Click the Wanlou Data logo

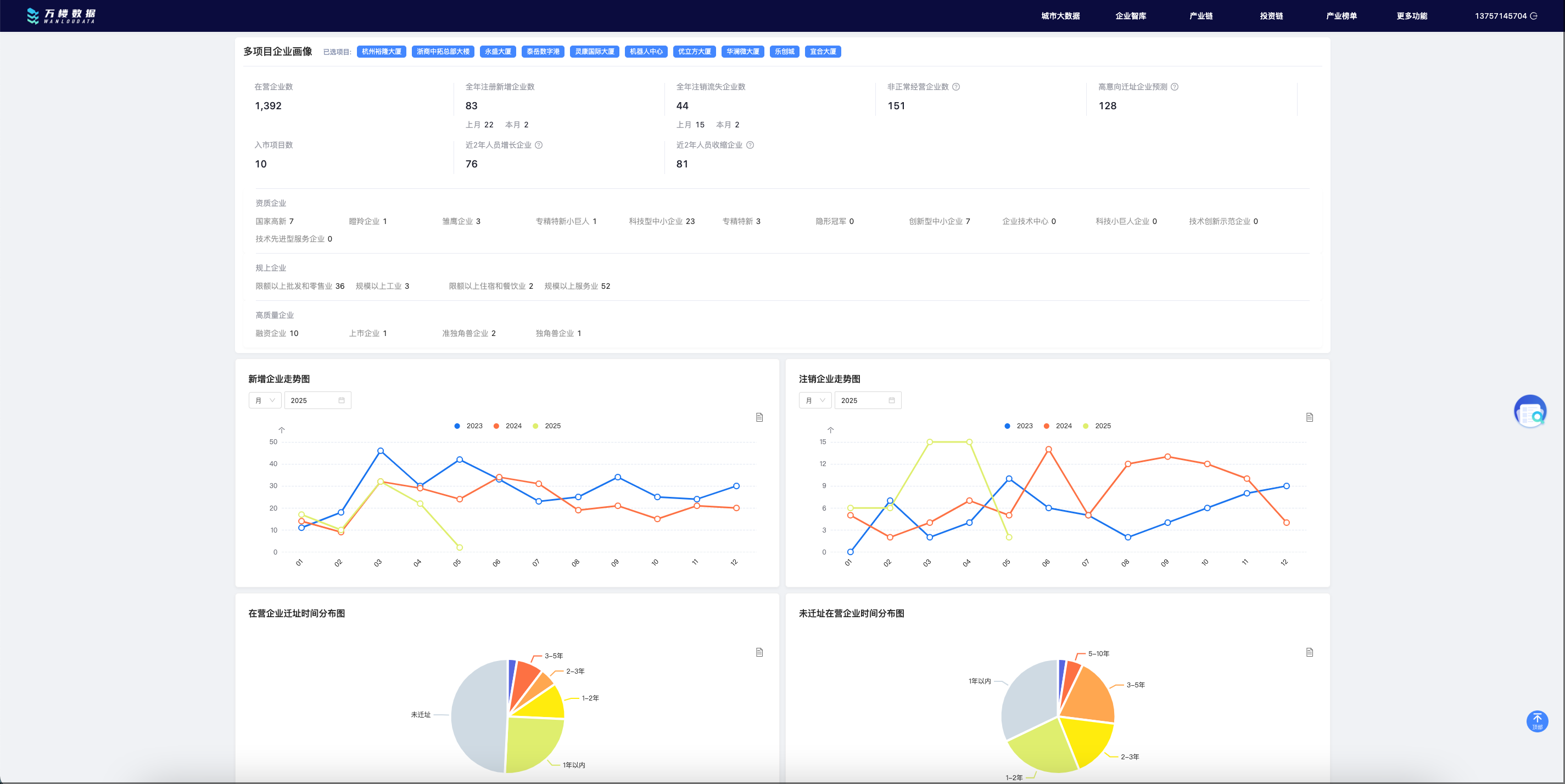(x=61, y=16)
